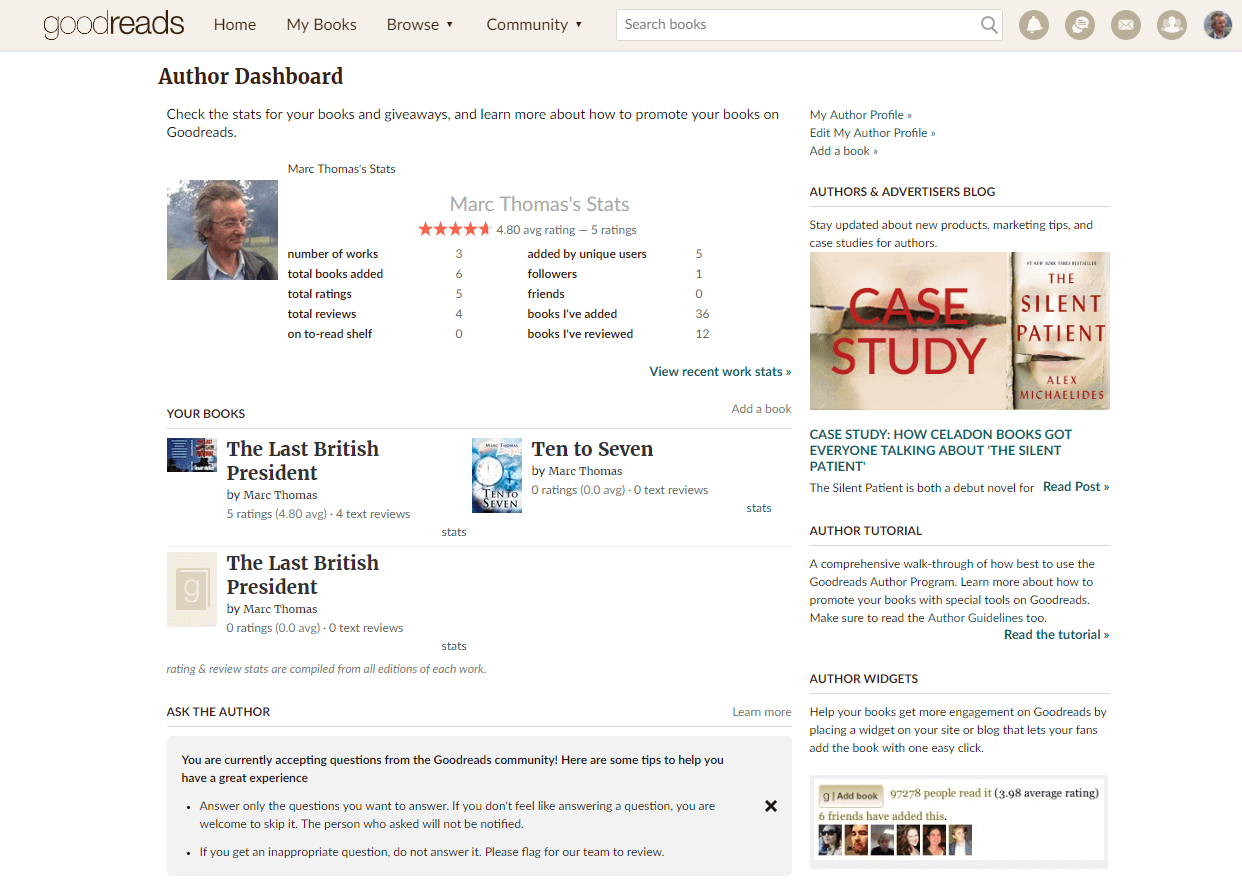
Task: Open the group discussions speech-bubble icon
Action: pyautogui.click(x=1080, y=25)
